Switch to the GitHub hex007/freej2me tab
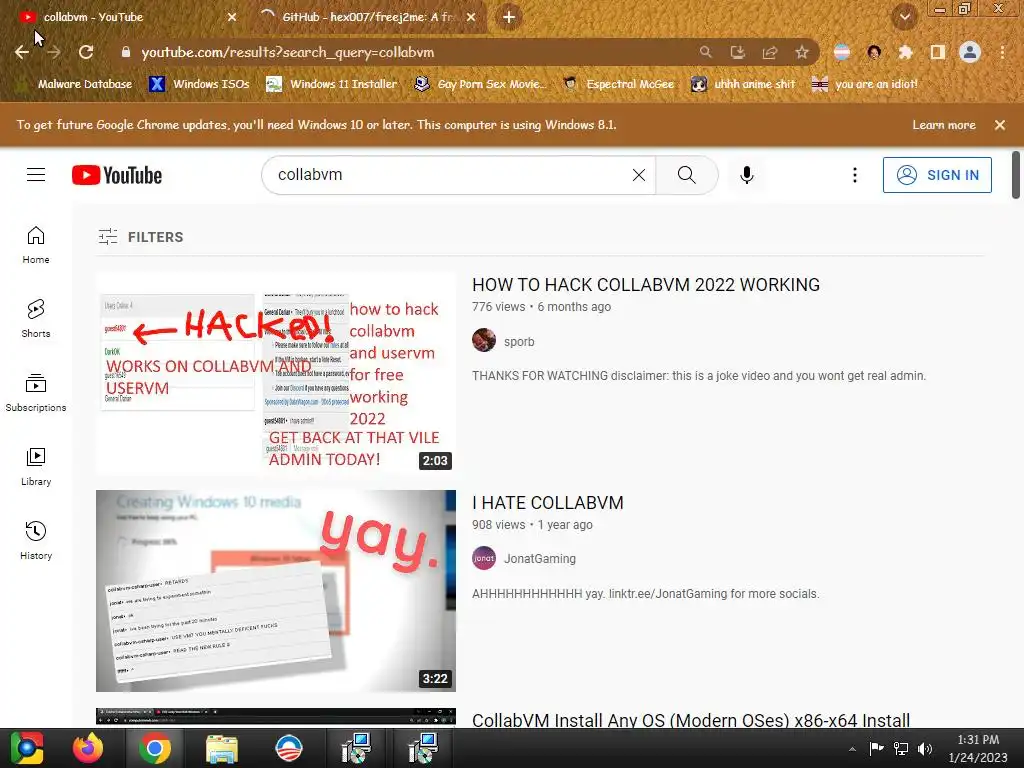Viewport: 1024px width, 768px height. (368, 17)
